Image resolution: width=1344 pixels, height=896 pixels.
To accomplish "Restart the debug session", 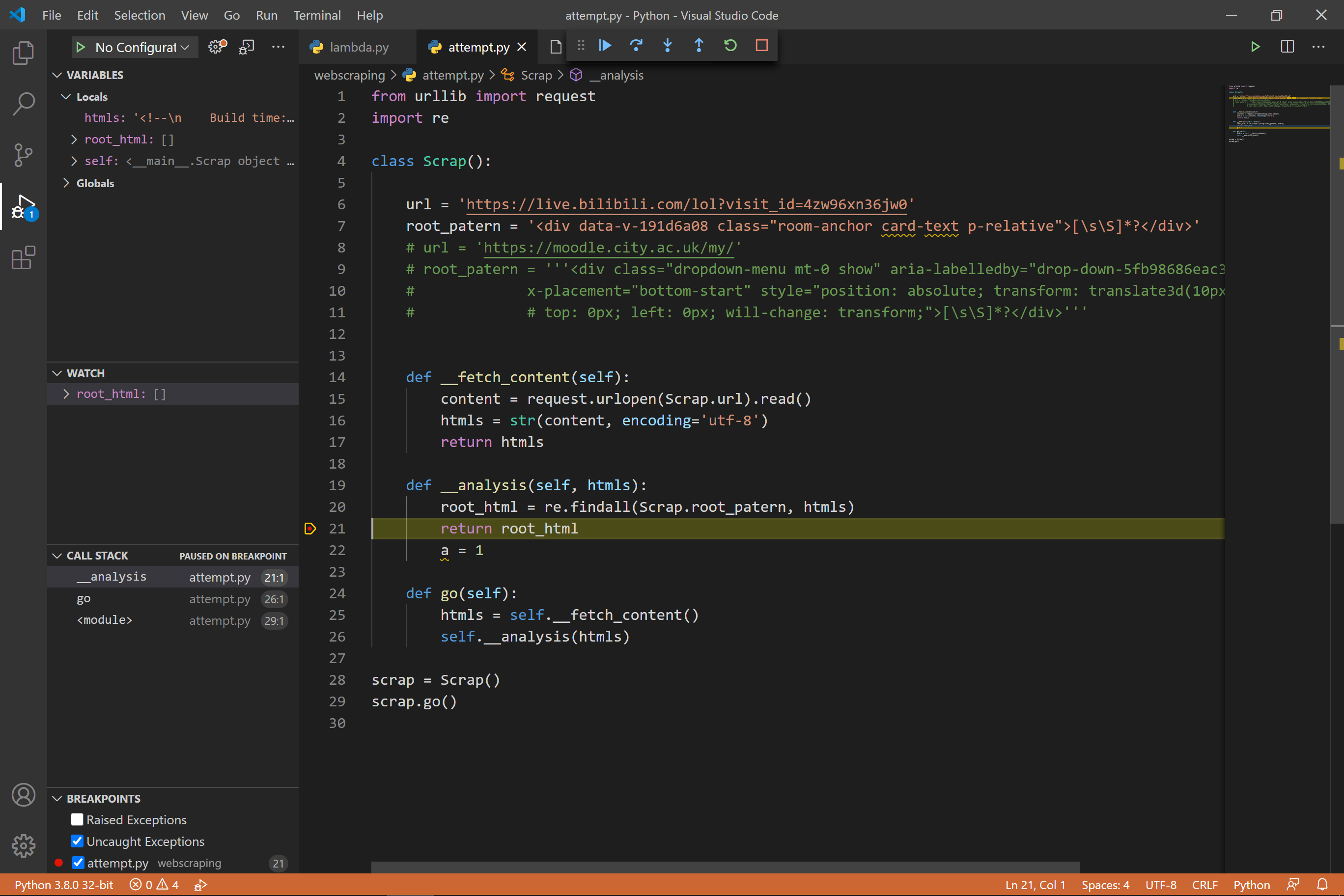I will pyautogui.click(x=730, y=45).
